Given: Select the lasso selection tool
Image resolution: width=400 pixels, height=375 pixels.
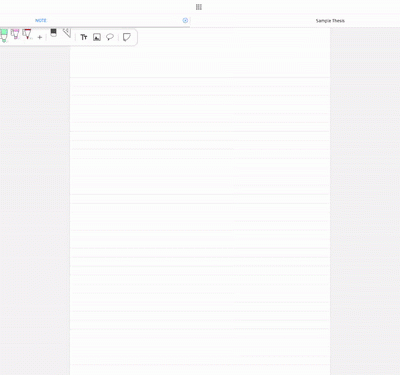Looking at the screenshot, I should 110,37.
